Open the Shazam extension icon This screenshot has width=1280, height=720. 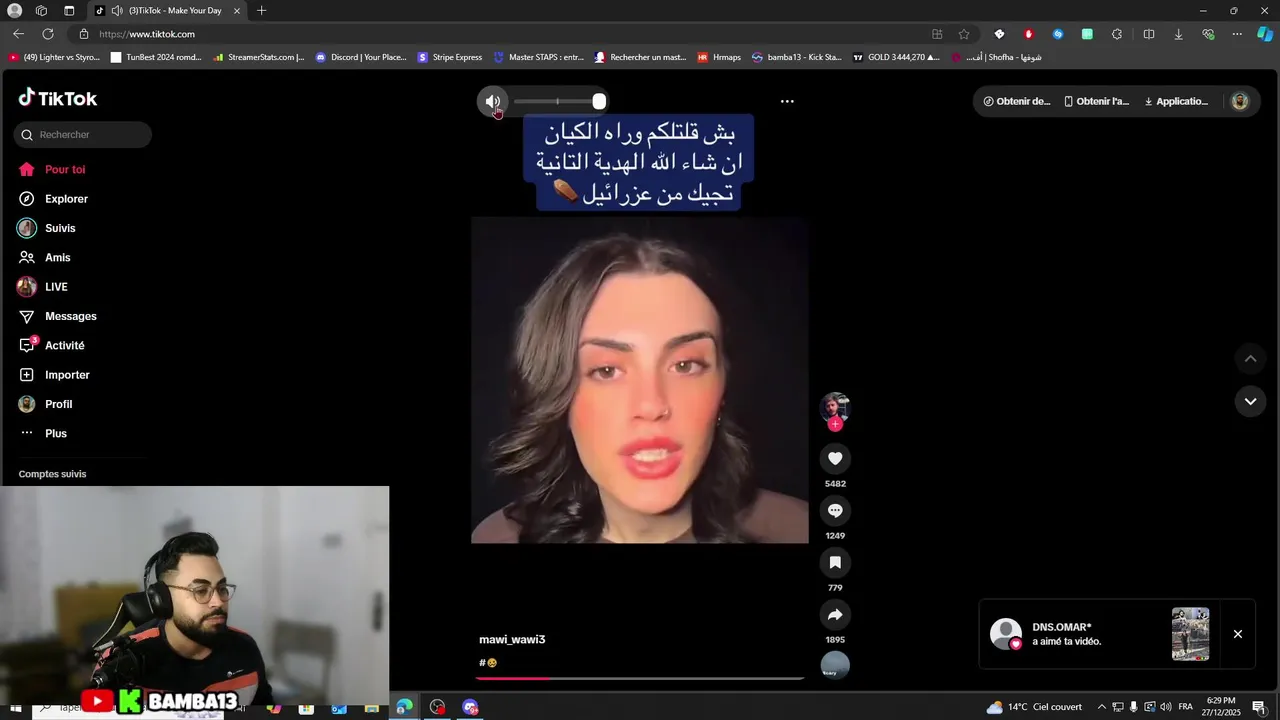point(1058,34)
